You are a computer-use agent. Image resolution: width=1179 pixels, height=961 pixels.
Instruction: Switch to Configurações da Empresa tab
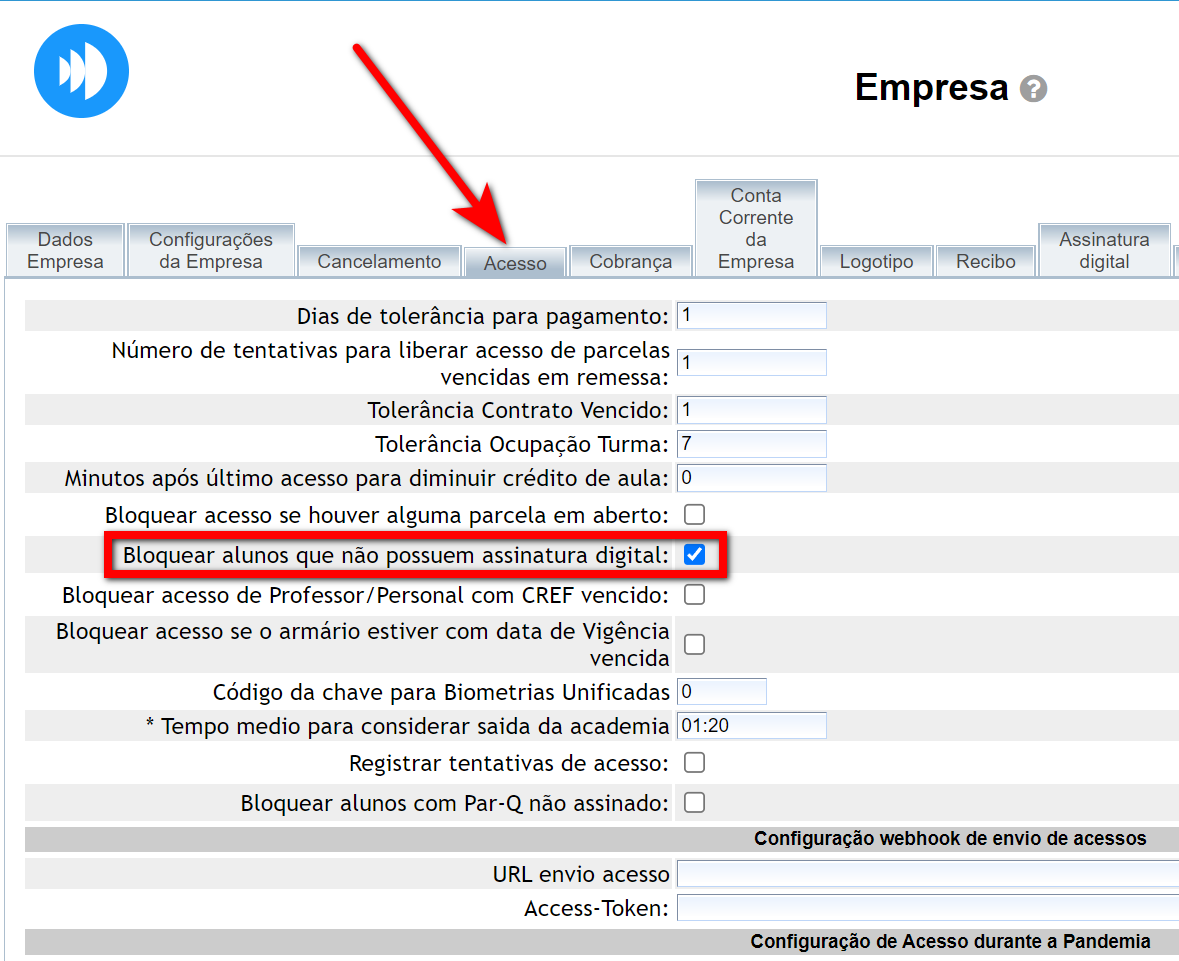(x=211, y=250)
